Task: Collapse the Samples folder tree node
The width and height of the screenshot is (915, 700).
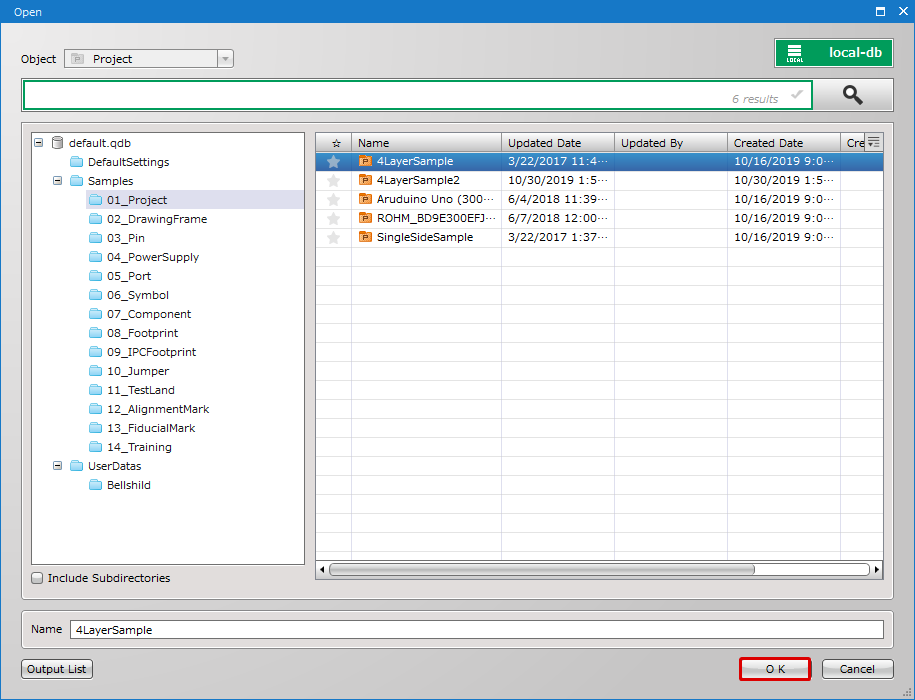Action: 58,180
